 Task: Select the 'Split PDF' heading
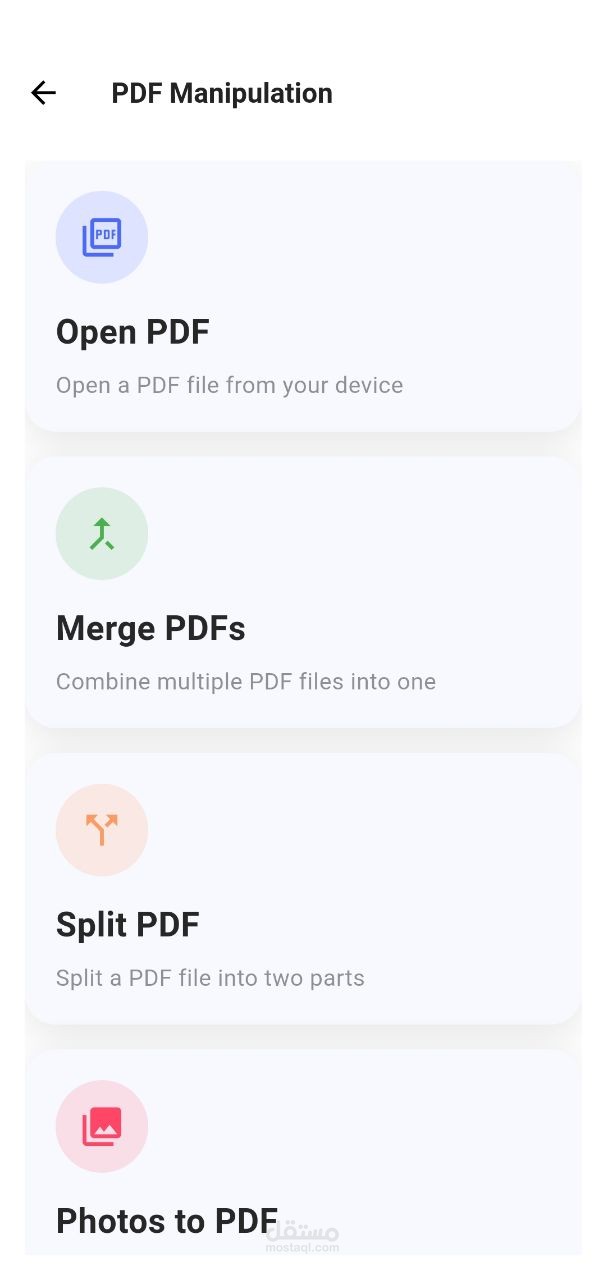tap(127, 924)
